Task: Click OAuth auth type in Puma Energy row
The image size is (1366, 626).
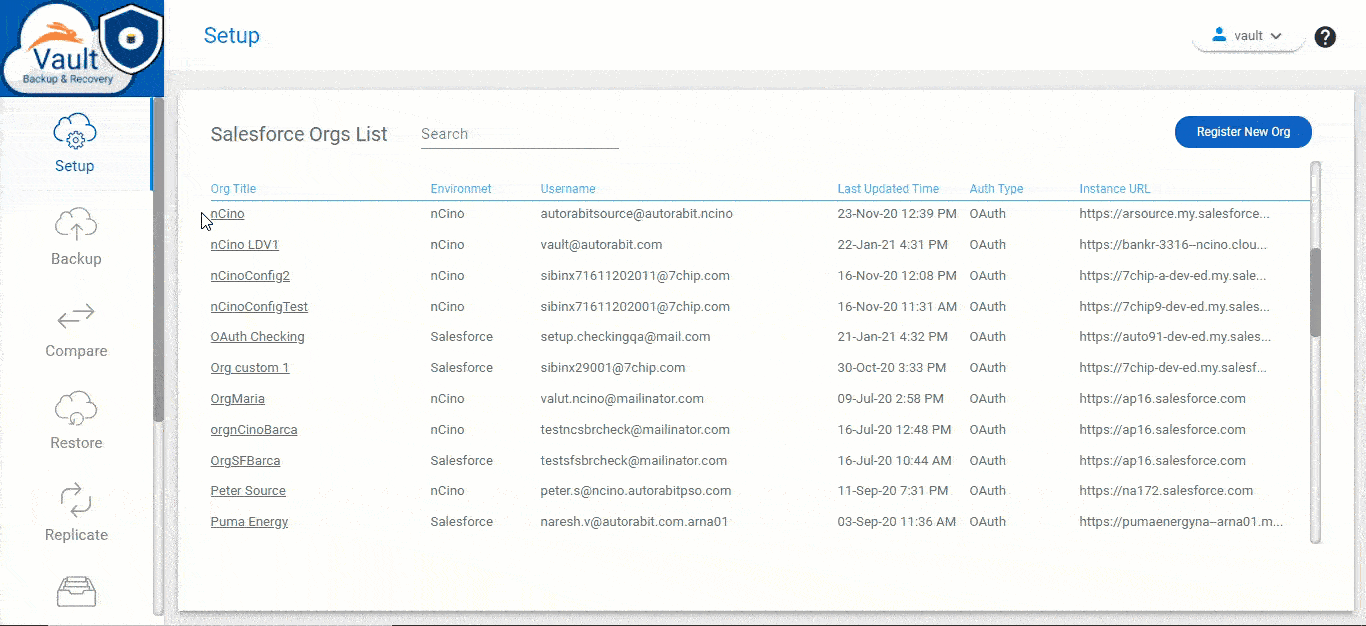Action: coord(987,522)
